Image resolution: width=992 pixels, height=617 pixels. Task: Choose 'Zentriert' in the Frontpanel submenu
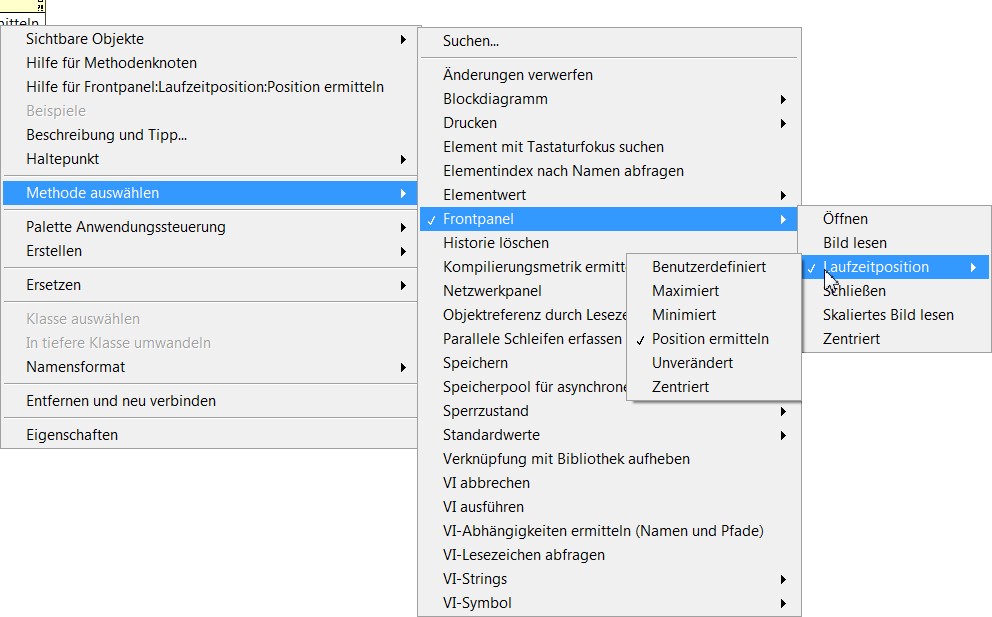coord(851,339)
